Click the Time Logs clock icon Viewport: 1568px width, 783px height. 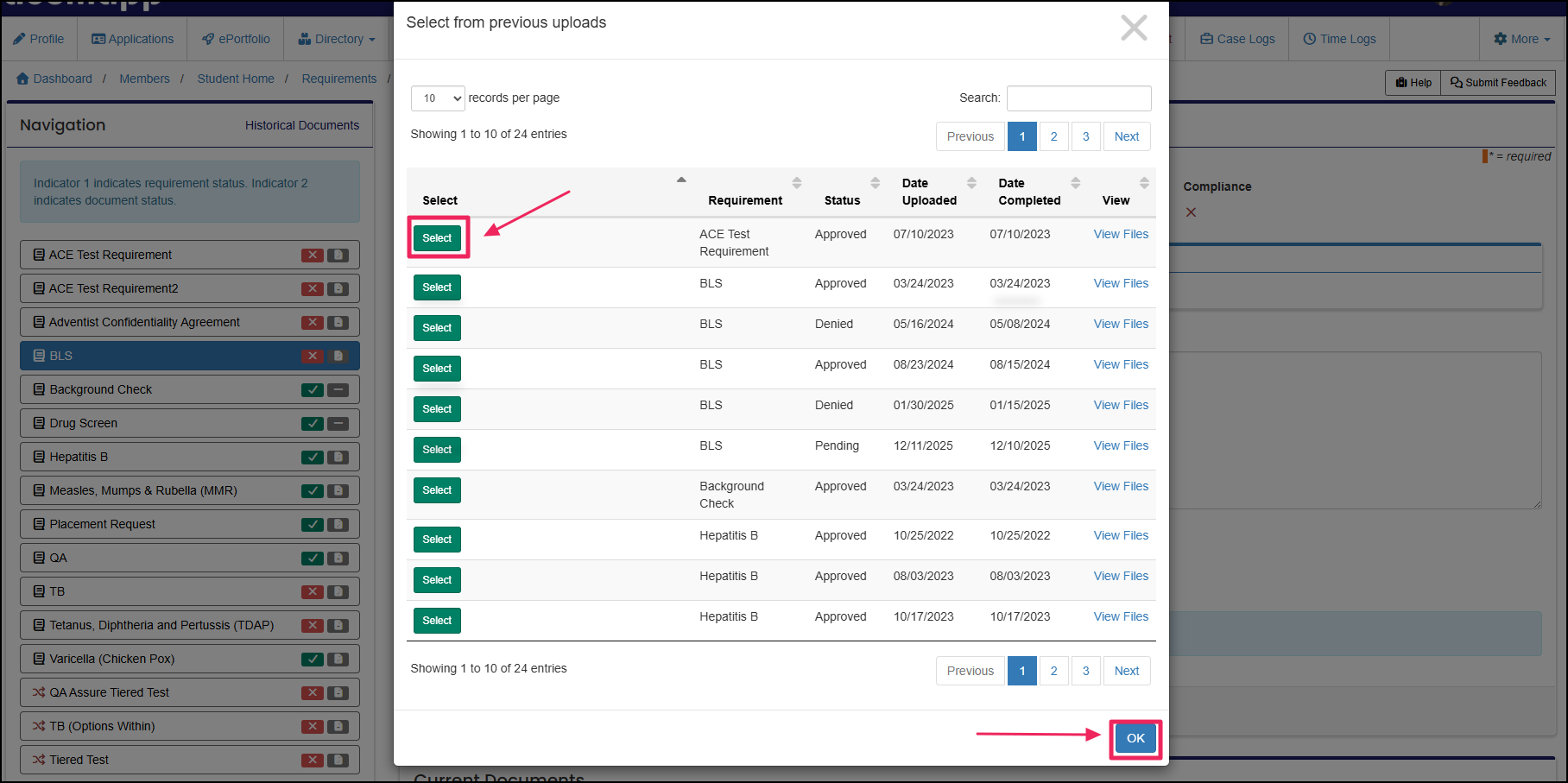tap(1308, 38)
